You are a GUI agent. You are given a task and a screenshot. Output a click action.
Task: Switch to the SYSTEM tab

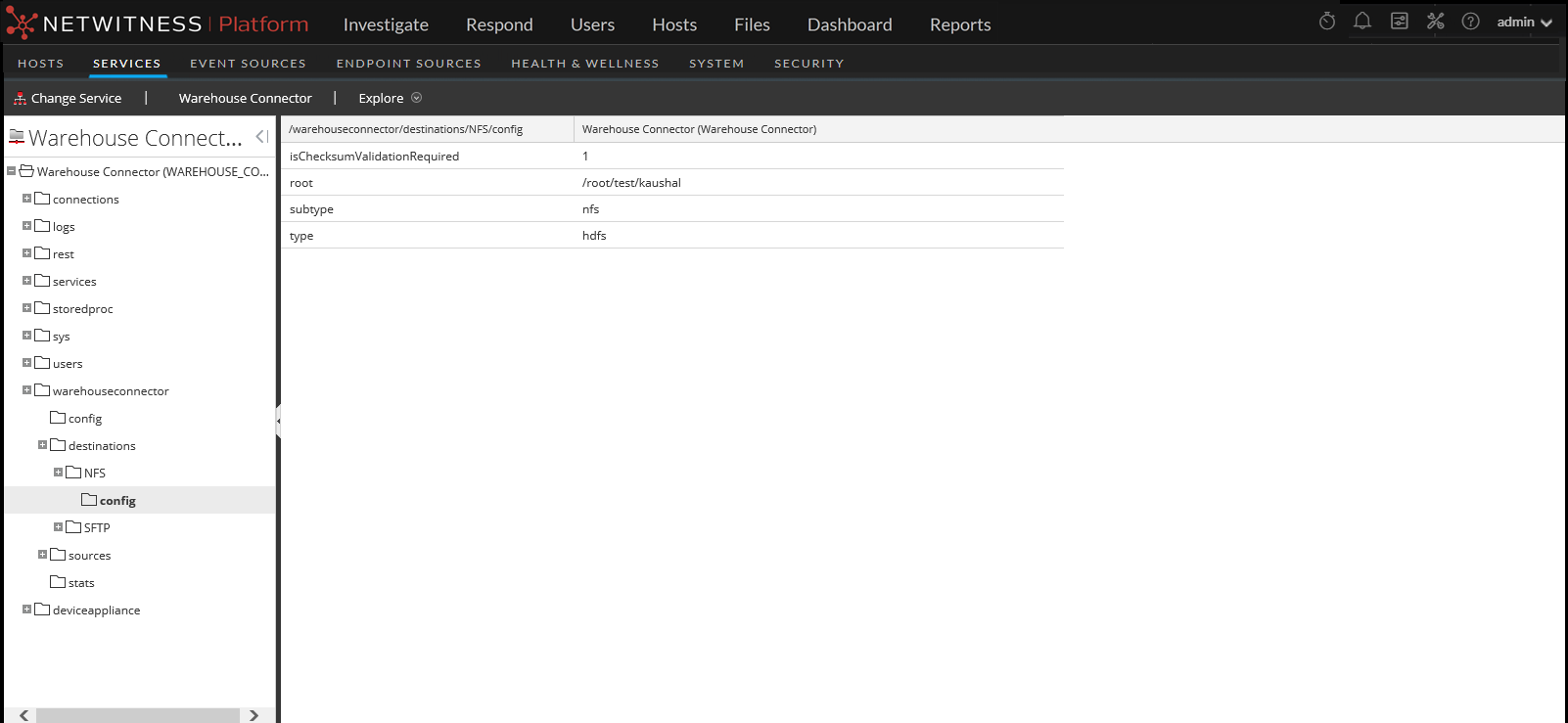point(716,64)
